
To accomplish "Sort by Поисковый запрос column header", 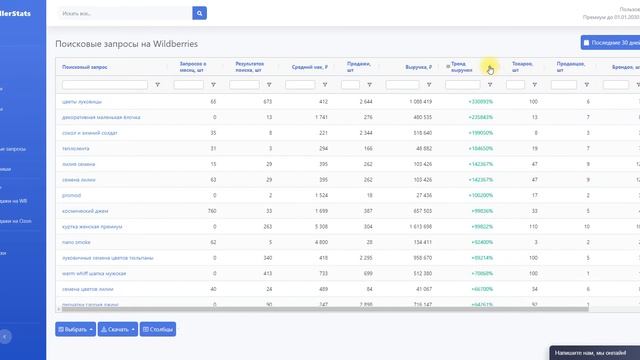I will click(x=85, y=67).
